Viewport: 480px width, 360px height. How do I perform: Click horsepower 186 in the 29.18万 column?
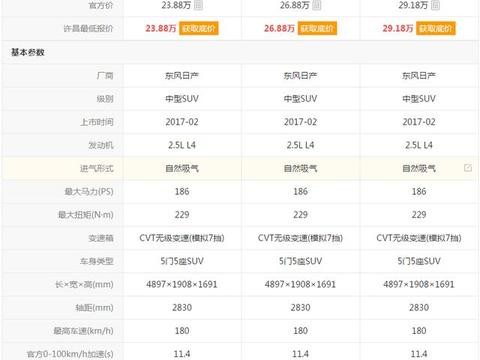[x=419, y=192]
